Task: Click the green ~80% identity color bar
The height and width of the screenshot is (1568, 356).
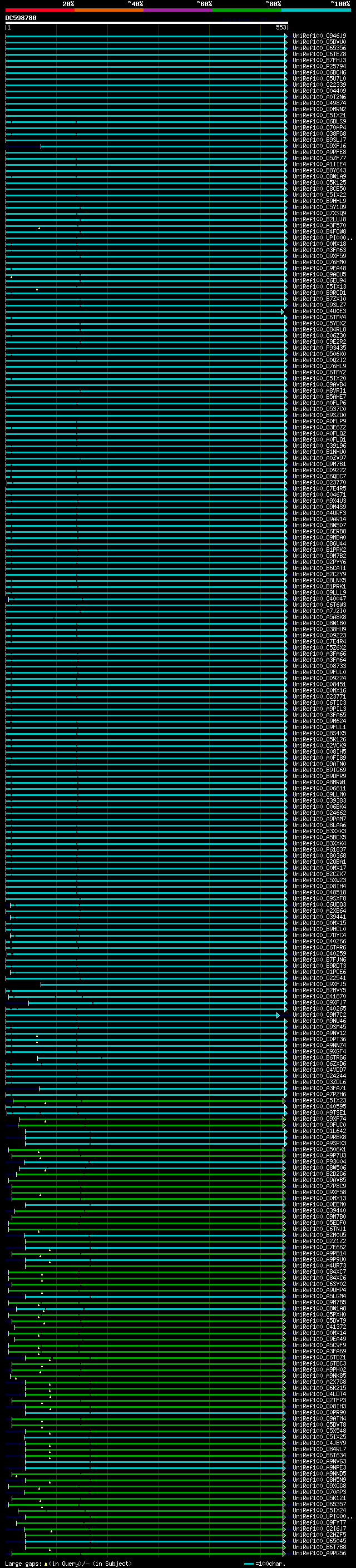Action: [x=247, y=10]
